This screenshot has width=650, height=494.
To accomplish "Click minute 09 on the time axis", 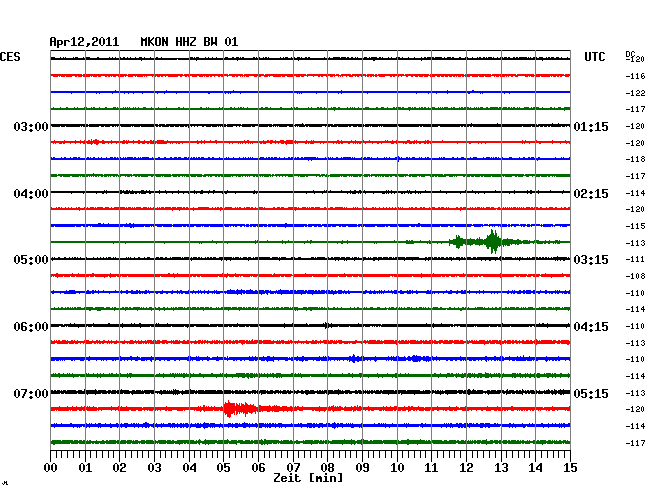I will click(362, 468).
